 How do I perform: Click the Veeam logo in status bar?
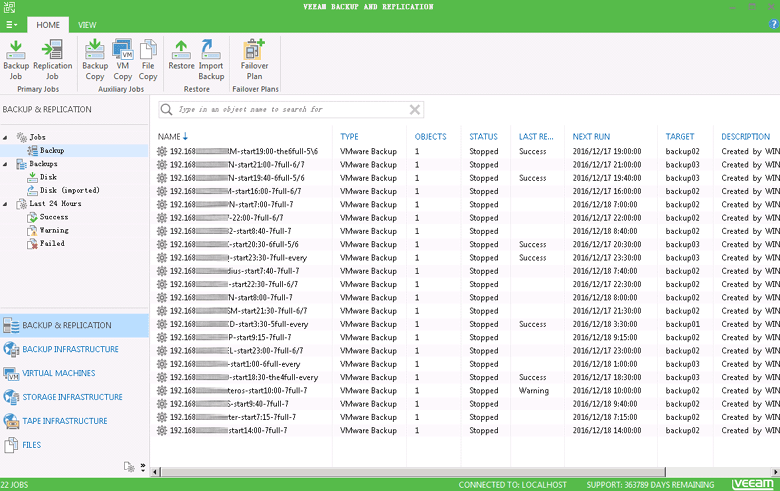click(753, 484)
